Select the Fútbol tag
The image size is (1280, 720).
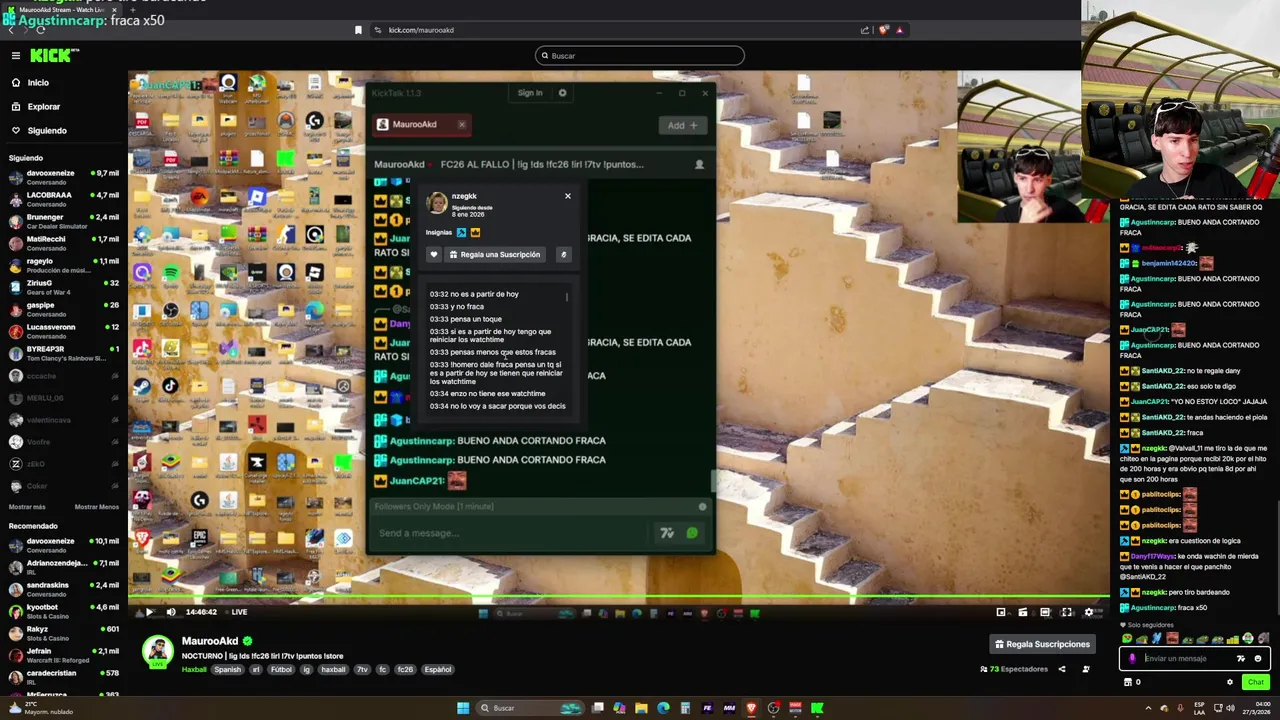(x=281, y=670)
